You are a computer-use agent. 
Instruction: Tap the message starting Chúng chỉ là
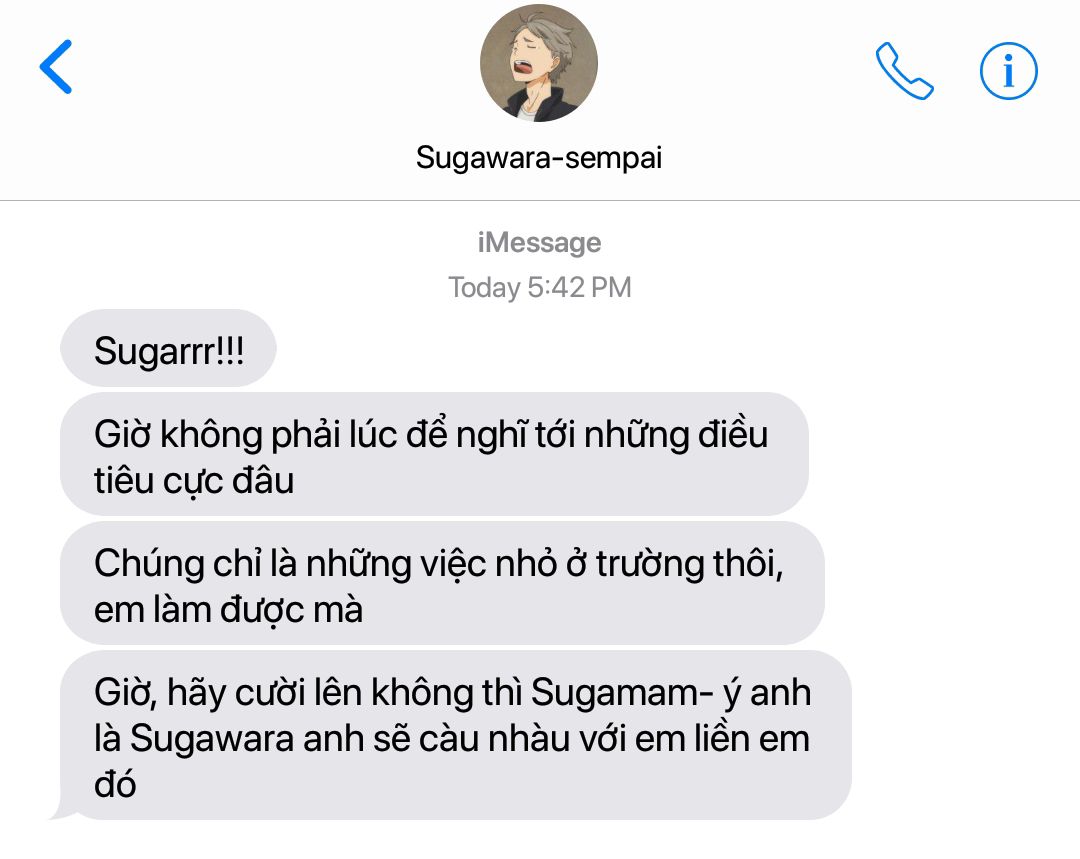point(442,583)
